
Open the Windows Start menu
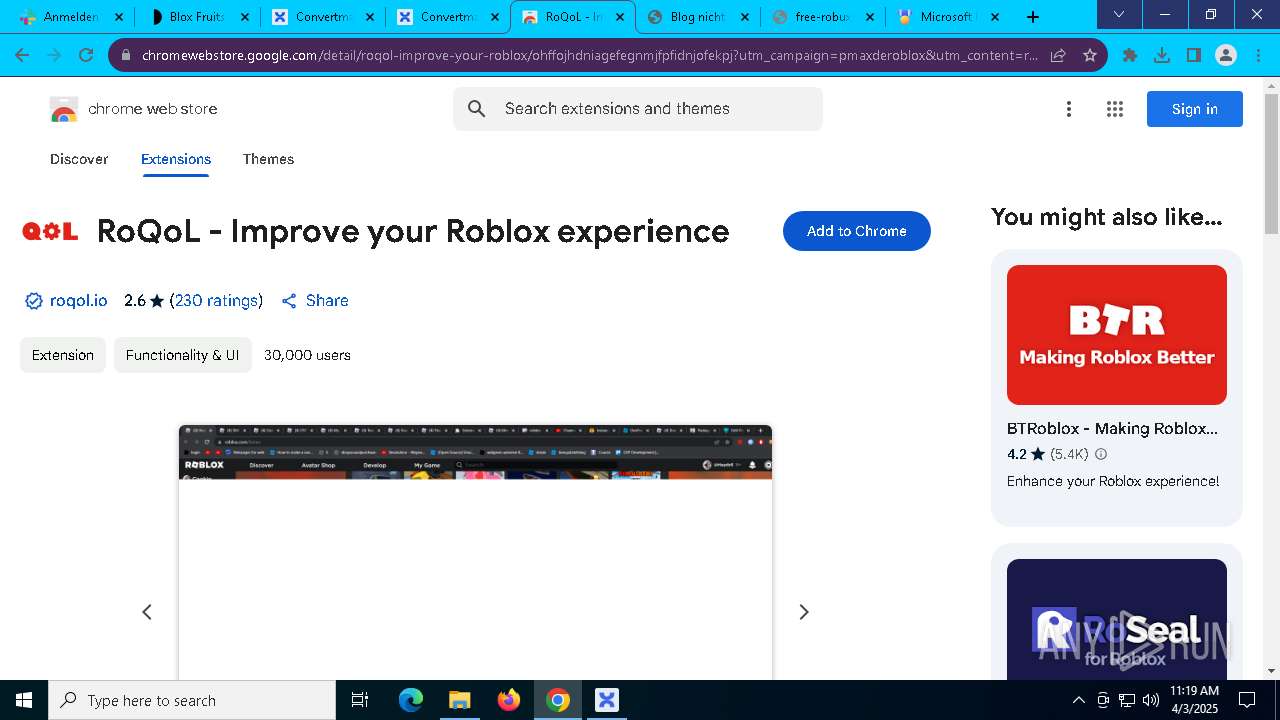coord(24,700)
